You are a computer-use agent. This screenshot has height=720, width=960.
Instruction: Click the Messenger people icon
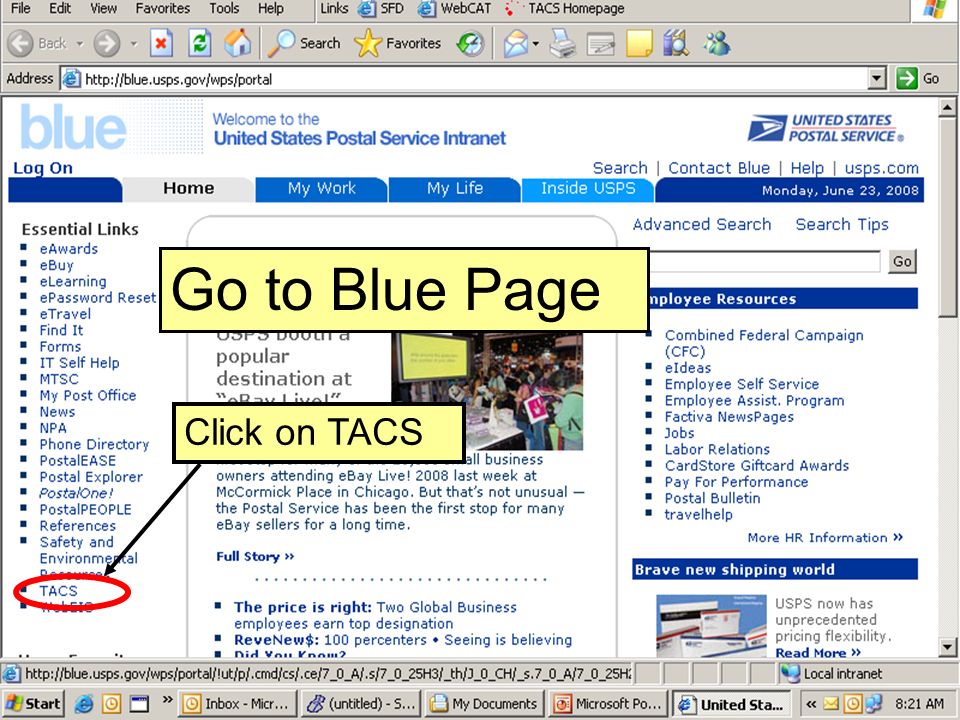(x=716, y=43)
